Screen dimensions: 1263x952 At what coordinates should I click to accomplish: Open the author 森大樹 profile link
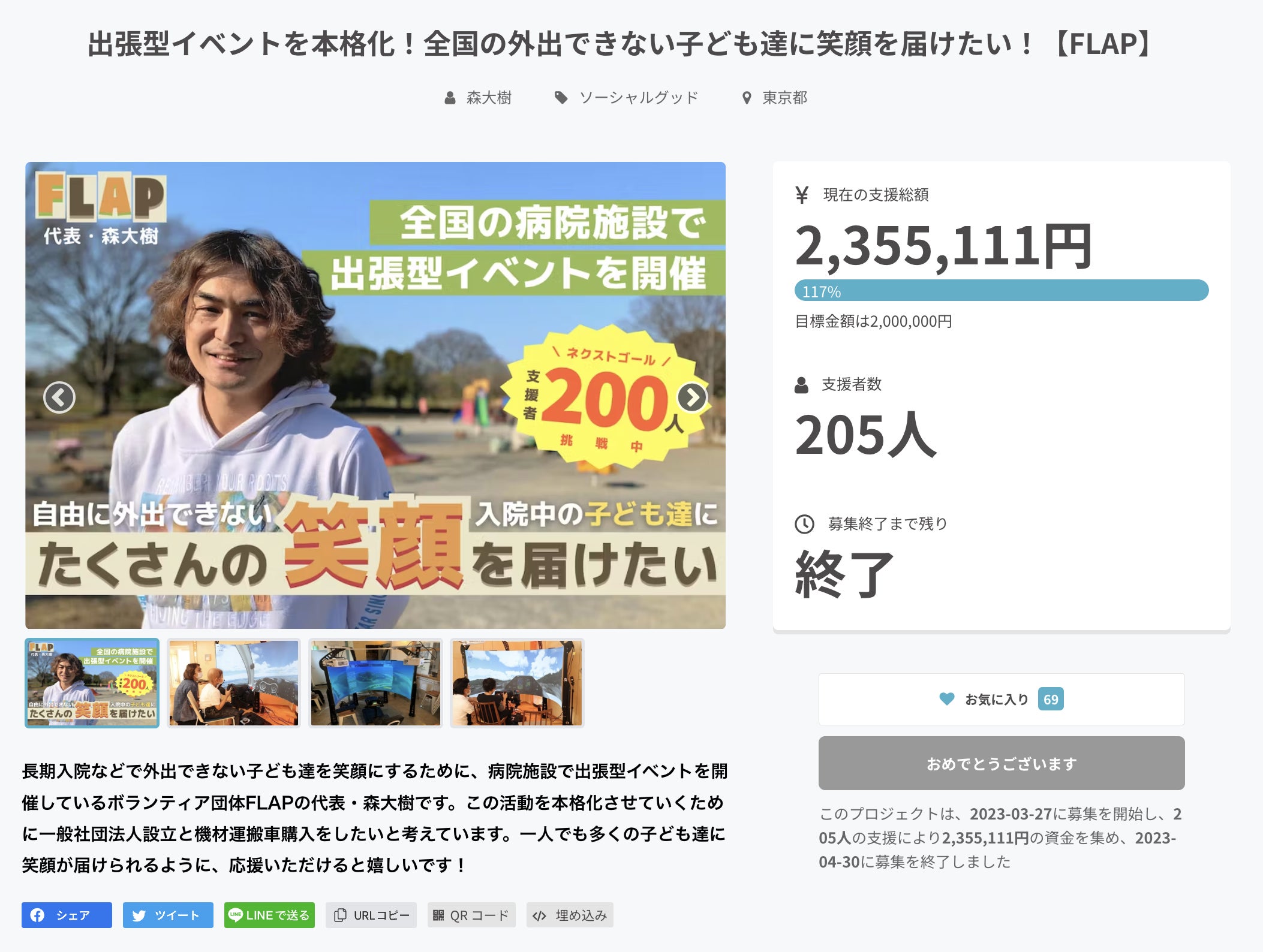pos(488,98)
